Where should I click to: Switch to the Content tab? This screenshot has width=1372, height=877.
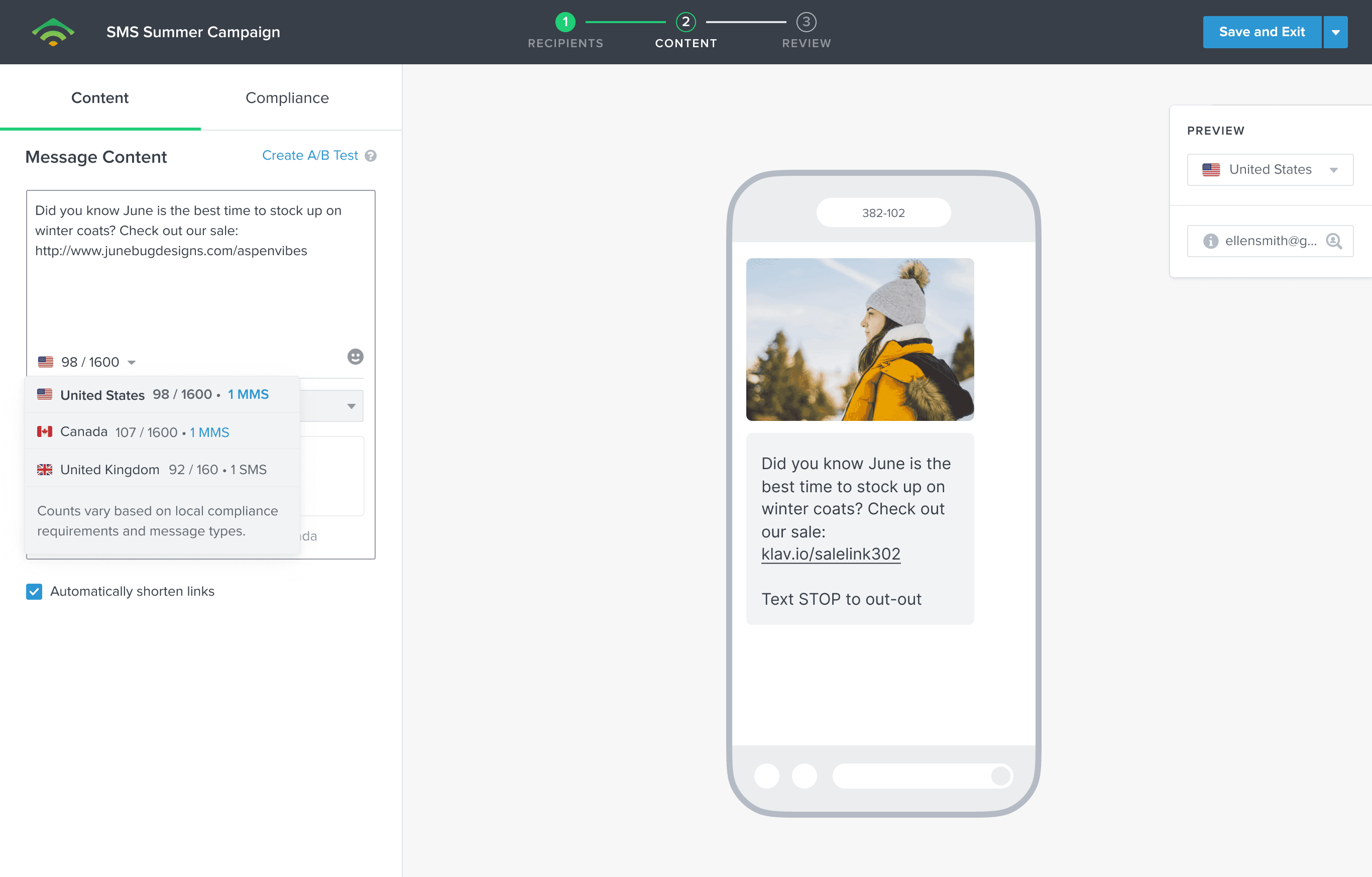point(100,97)
